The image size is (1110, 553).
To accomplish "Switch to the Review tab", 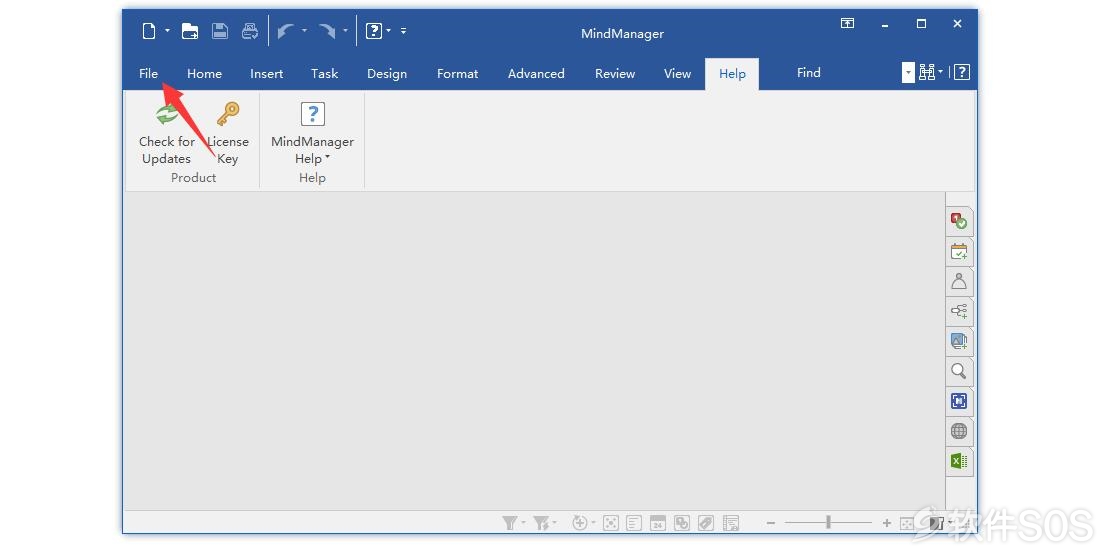I will [x=614, y=74].
